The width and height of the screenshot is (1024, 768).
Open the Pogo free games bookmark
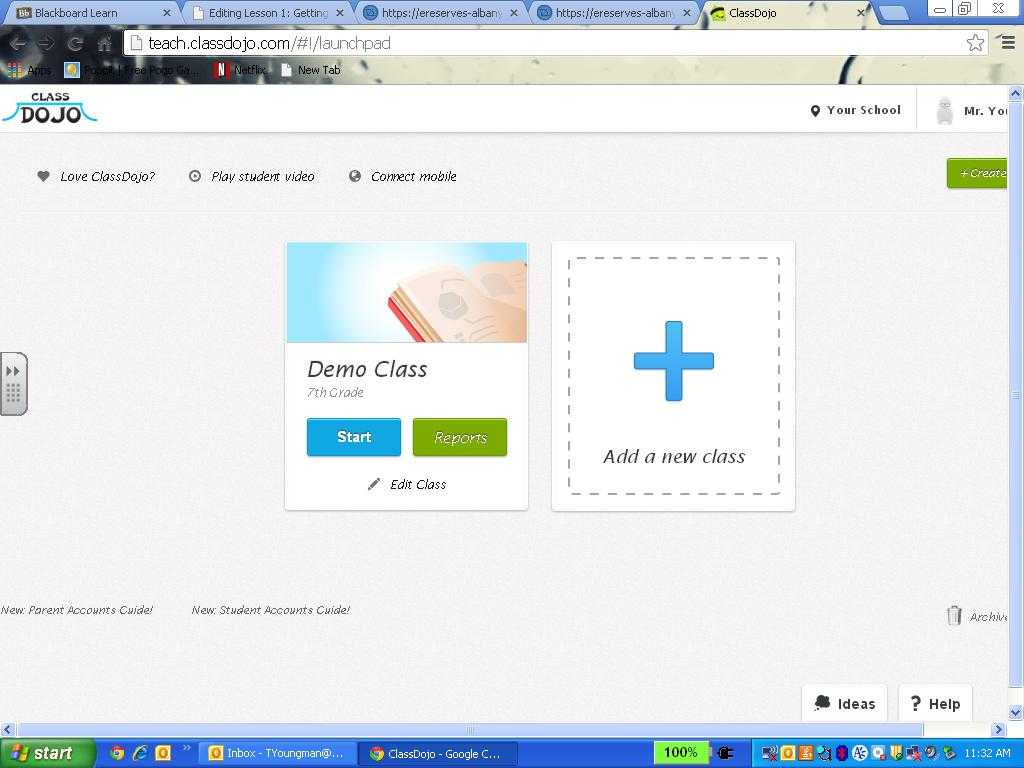(133, 70)
